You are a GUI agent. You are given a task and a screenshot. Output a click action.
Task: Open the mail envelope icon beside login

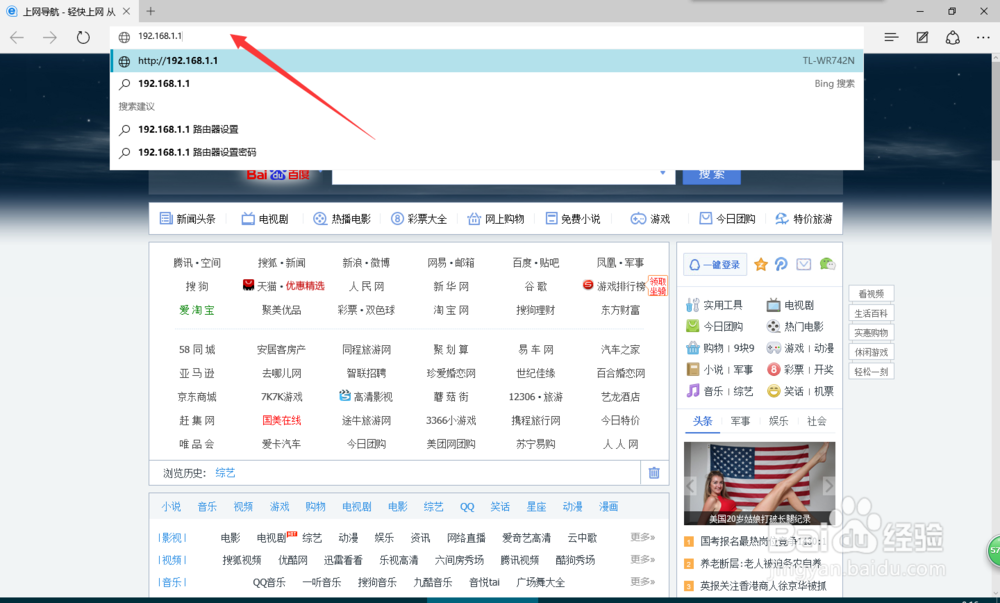coord(804,264)
